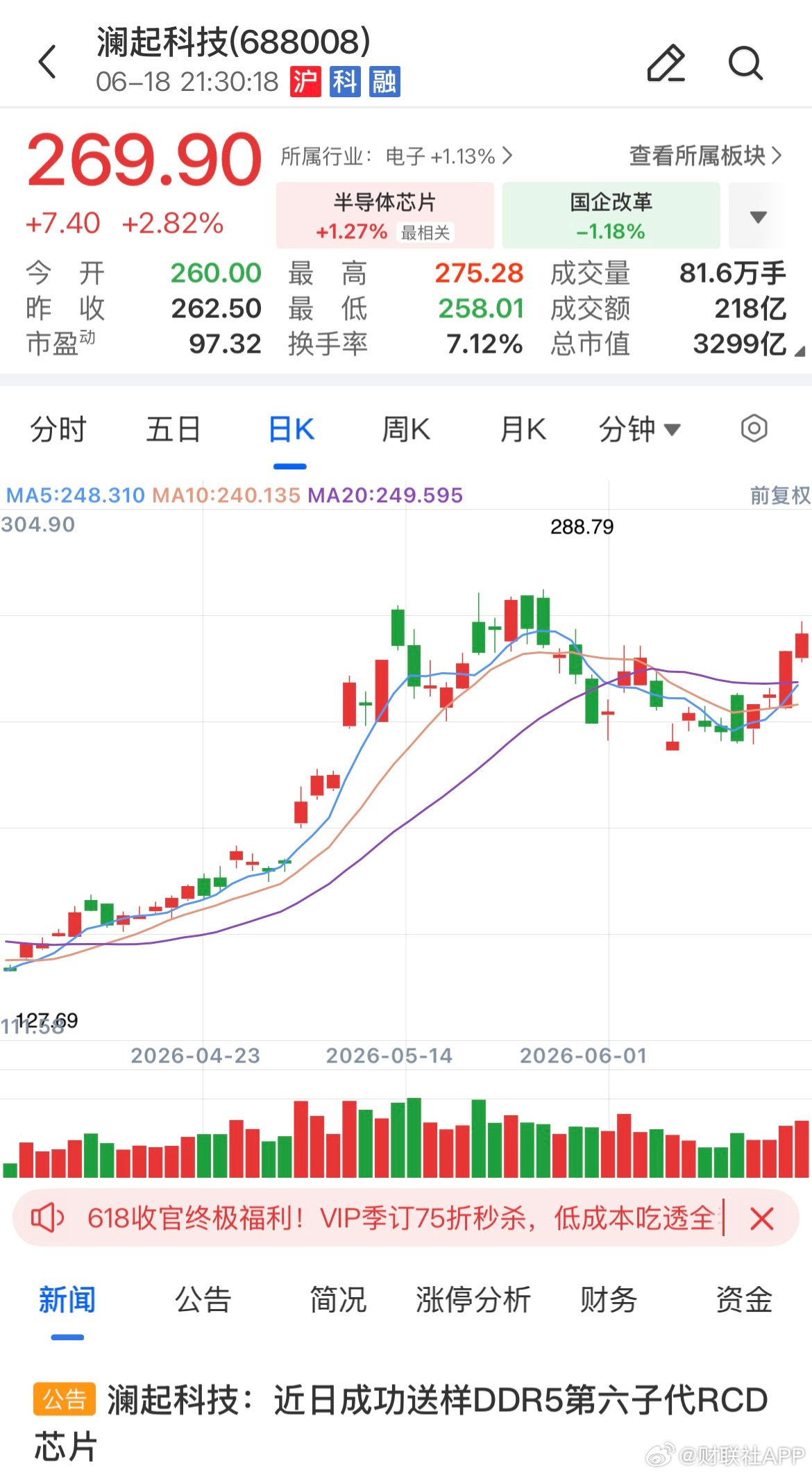Expand stock details corner triangle
Image resolution: width=812 pixels, height=1475 pixels.
point(799,351)
